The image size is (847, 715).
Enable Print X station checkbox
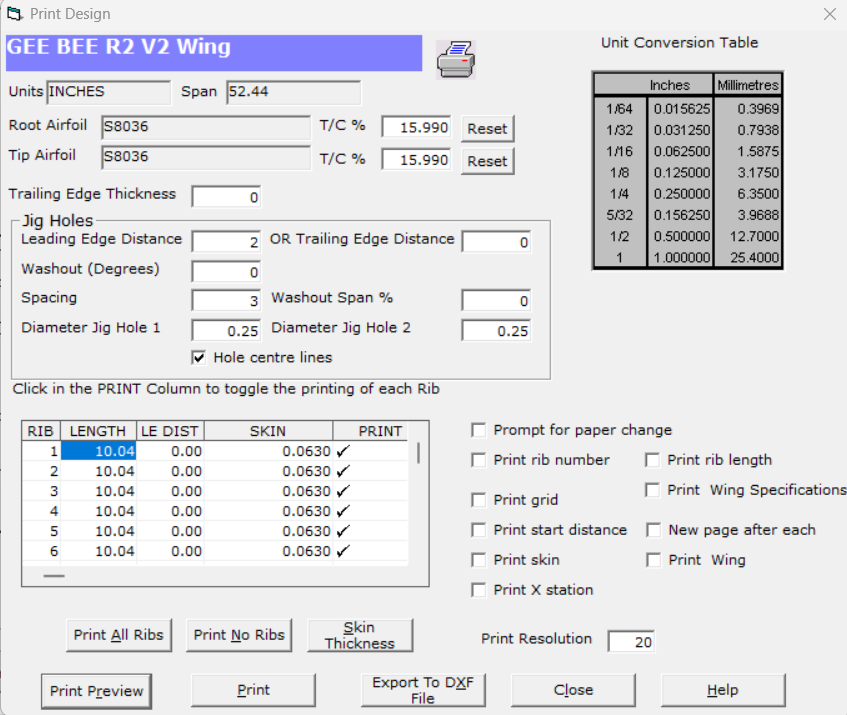(x=478, y=590)
